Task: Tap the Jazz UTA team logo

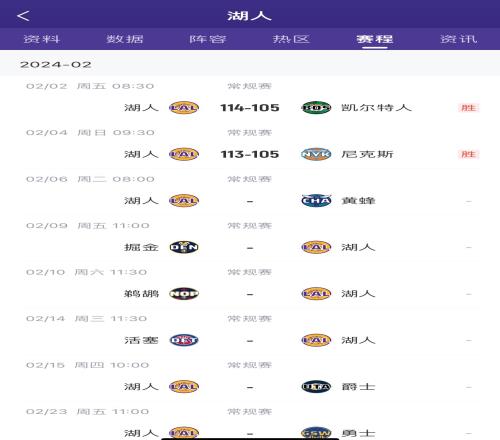Action: tap(316, 387)
